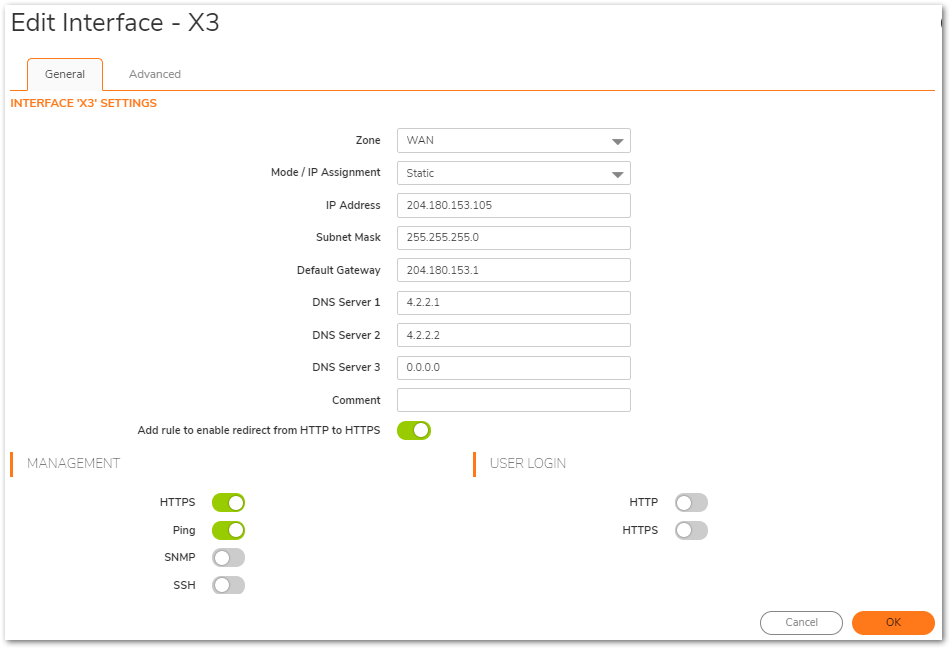Image resolution: width=951 pixels, height=649 pixels.
Task: Disable the HTTP to HTTPS redirect toggle
Action: [414, 430]
